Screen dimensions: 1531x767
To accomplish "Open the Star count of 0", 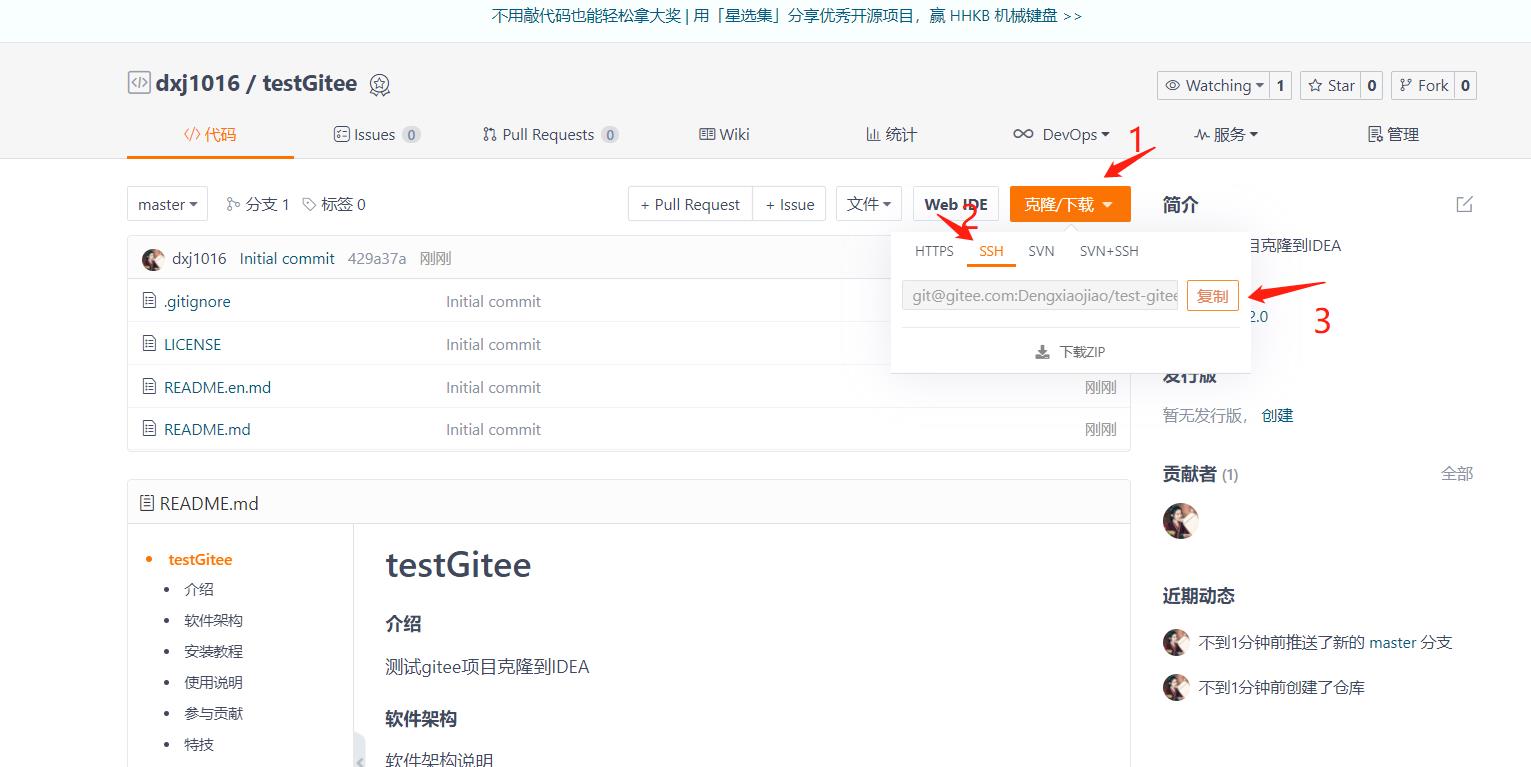I will (x=1372, y=85).
